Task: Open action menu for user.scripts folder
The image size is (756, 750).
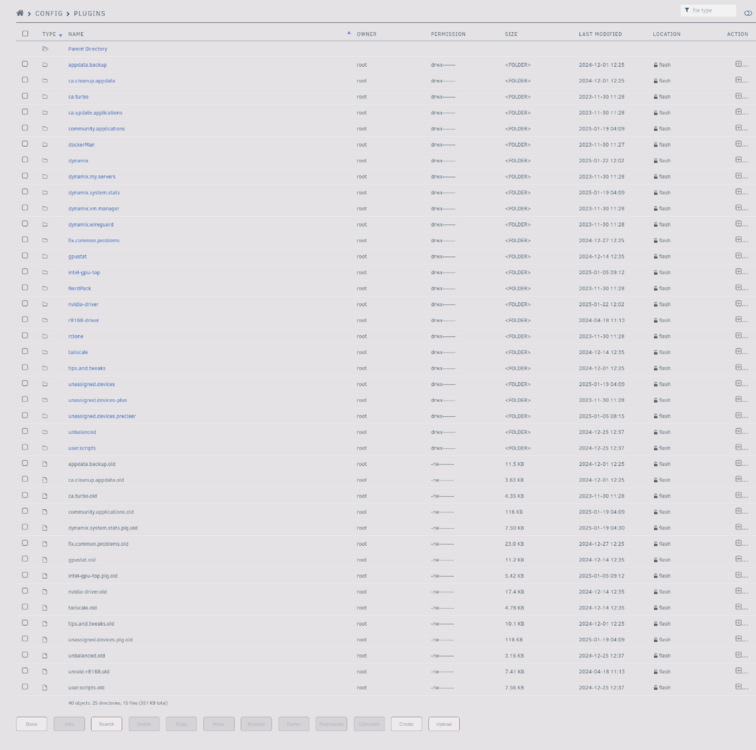Action: pos(741,448)
